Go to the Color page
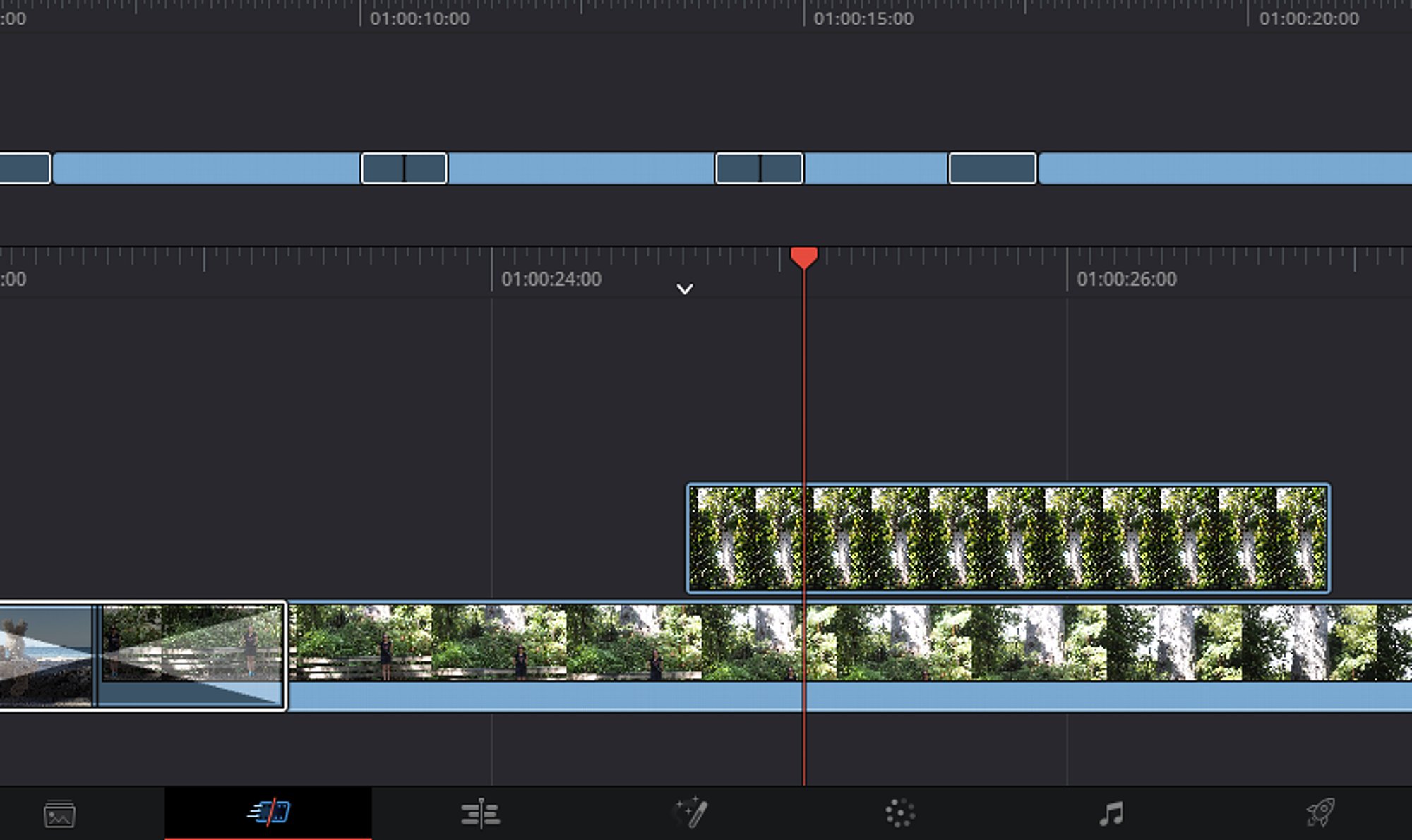 pos(900,813)
